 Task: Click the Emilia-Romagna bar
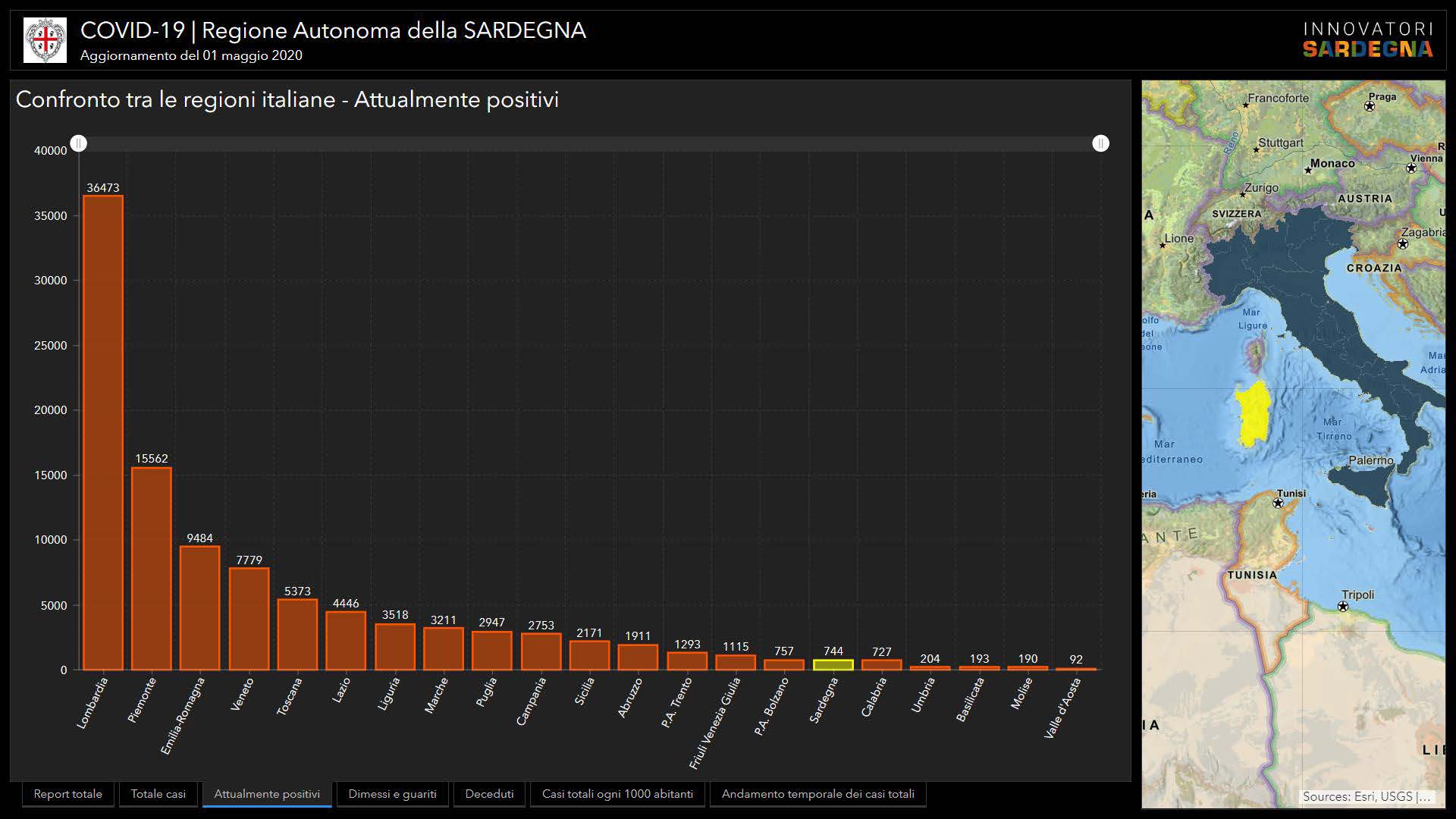tap(200, 608)
